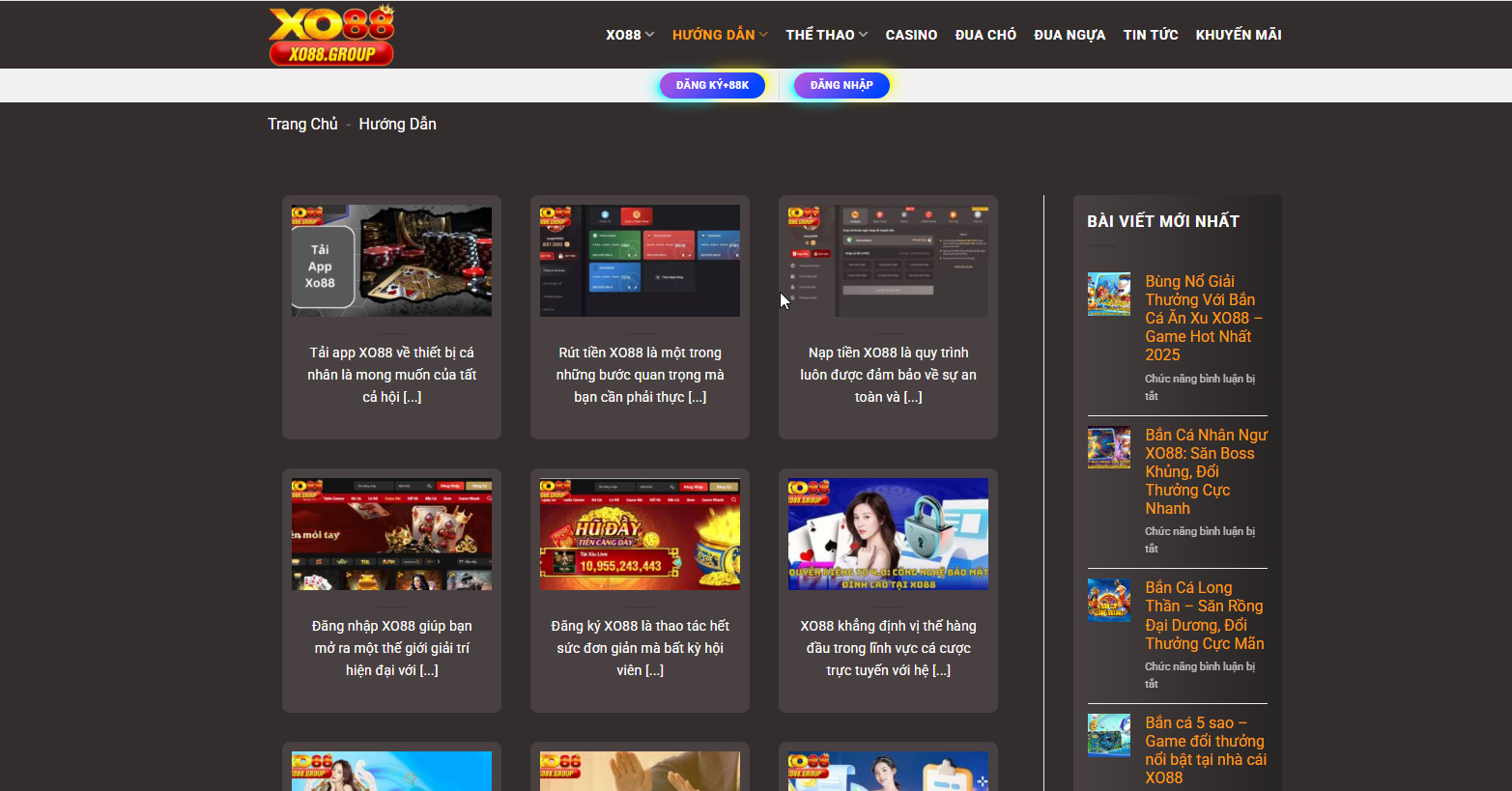
Task: Read 'Nạp tiền XO88 là quy trình' excerpt
Action: [888, 375]
